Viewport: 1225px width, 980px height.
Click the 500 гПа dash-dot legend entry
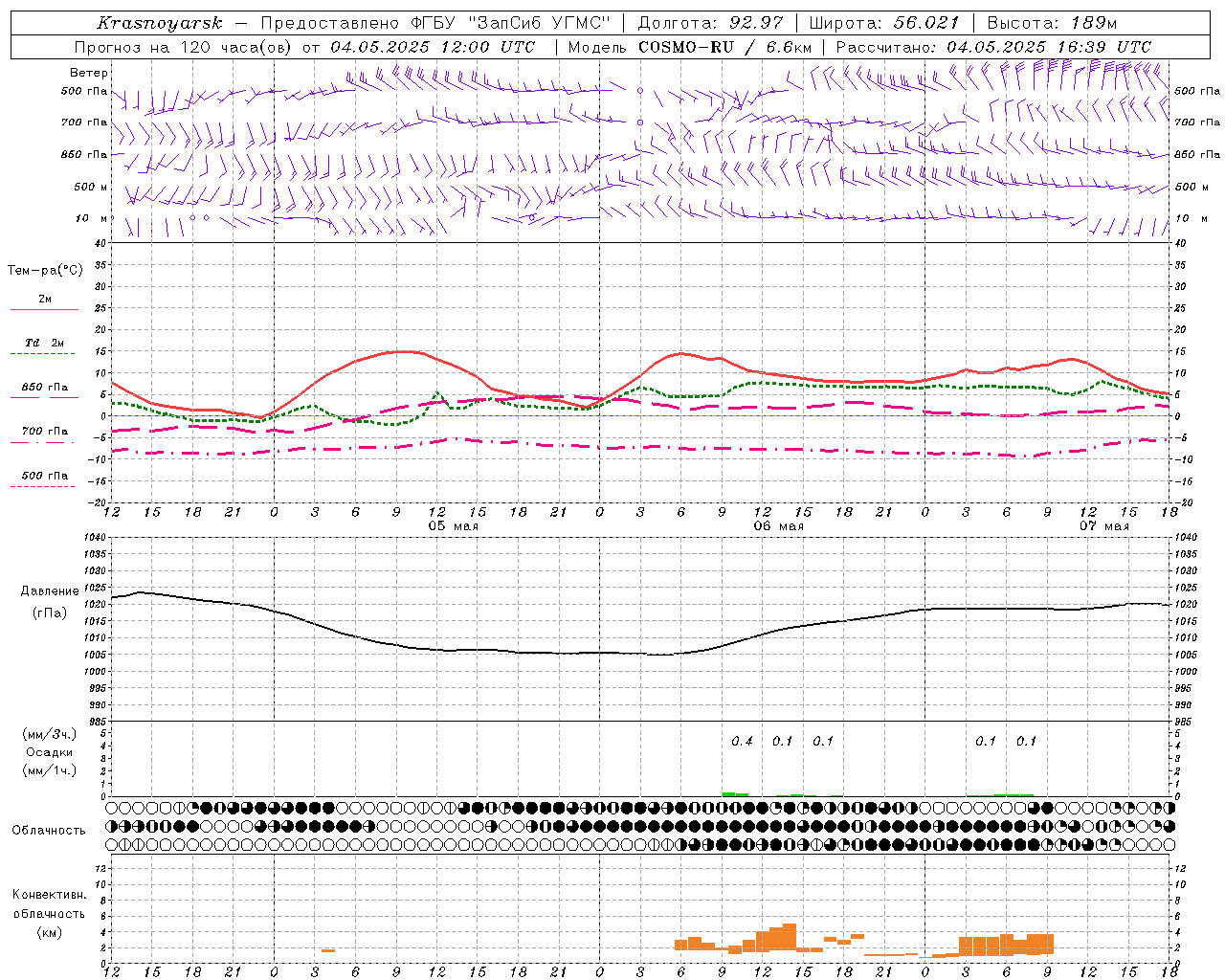[x=45, y=476]
